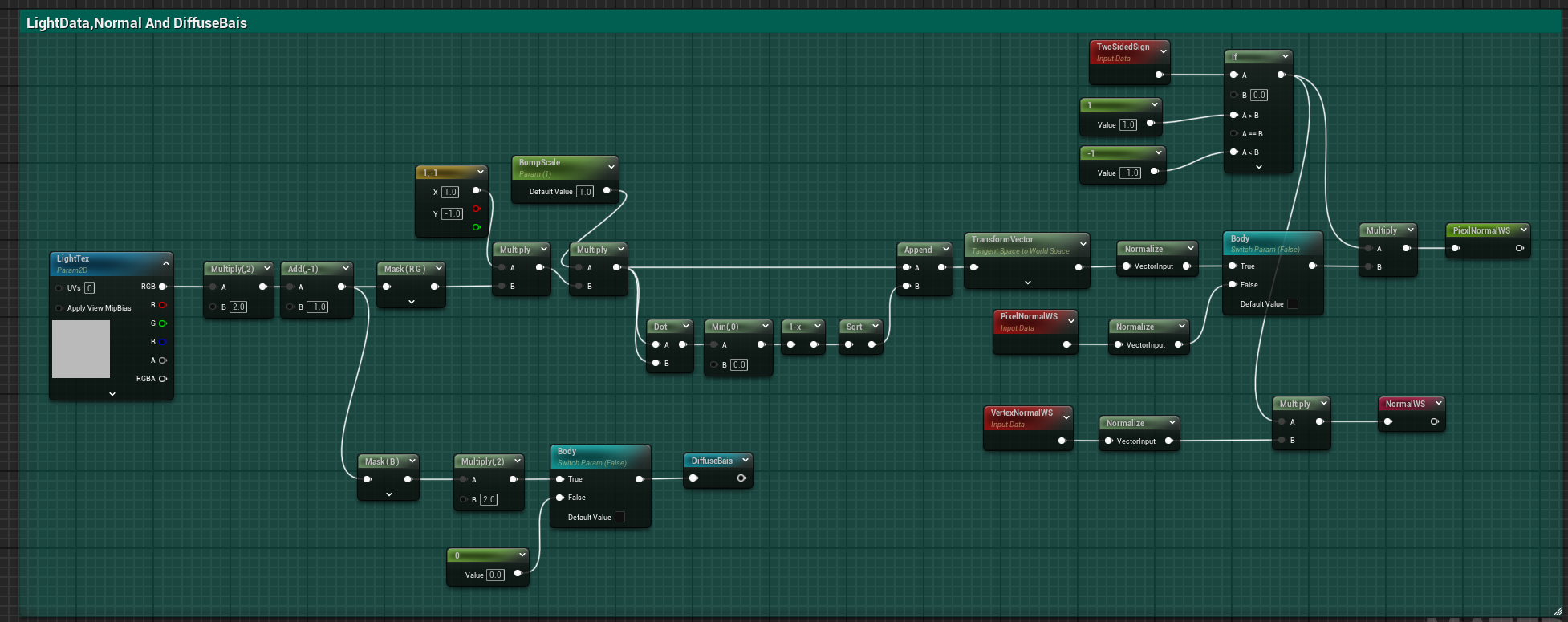
Task: Open the BumpScale node title dropdown chevron
Action: [611, 167]
